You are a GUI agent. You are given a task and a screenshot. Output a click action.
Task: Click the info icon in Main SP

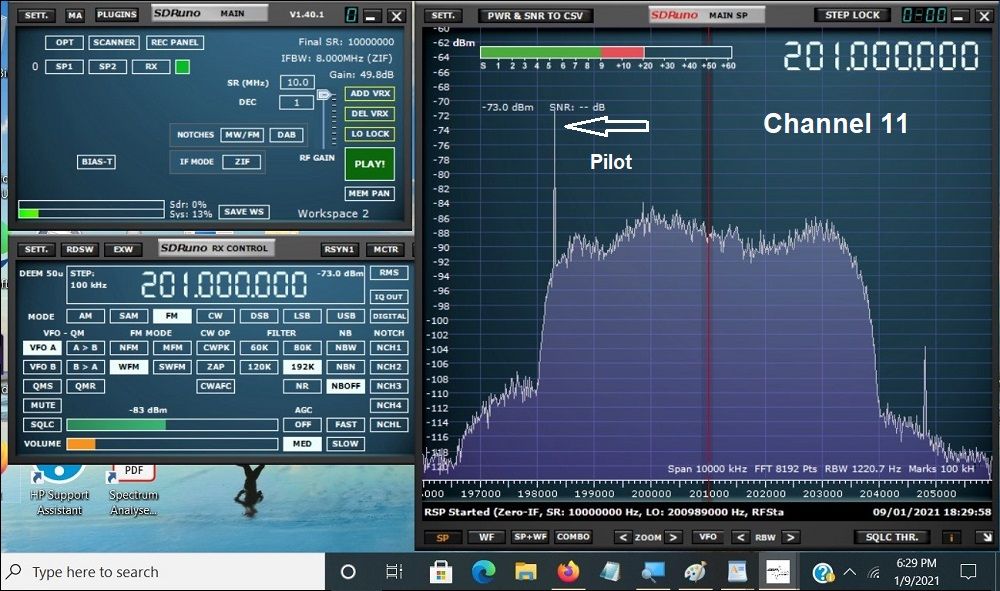point(951,537)
